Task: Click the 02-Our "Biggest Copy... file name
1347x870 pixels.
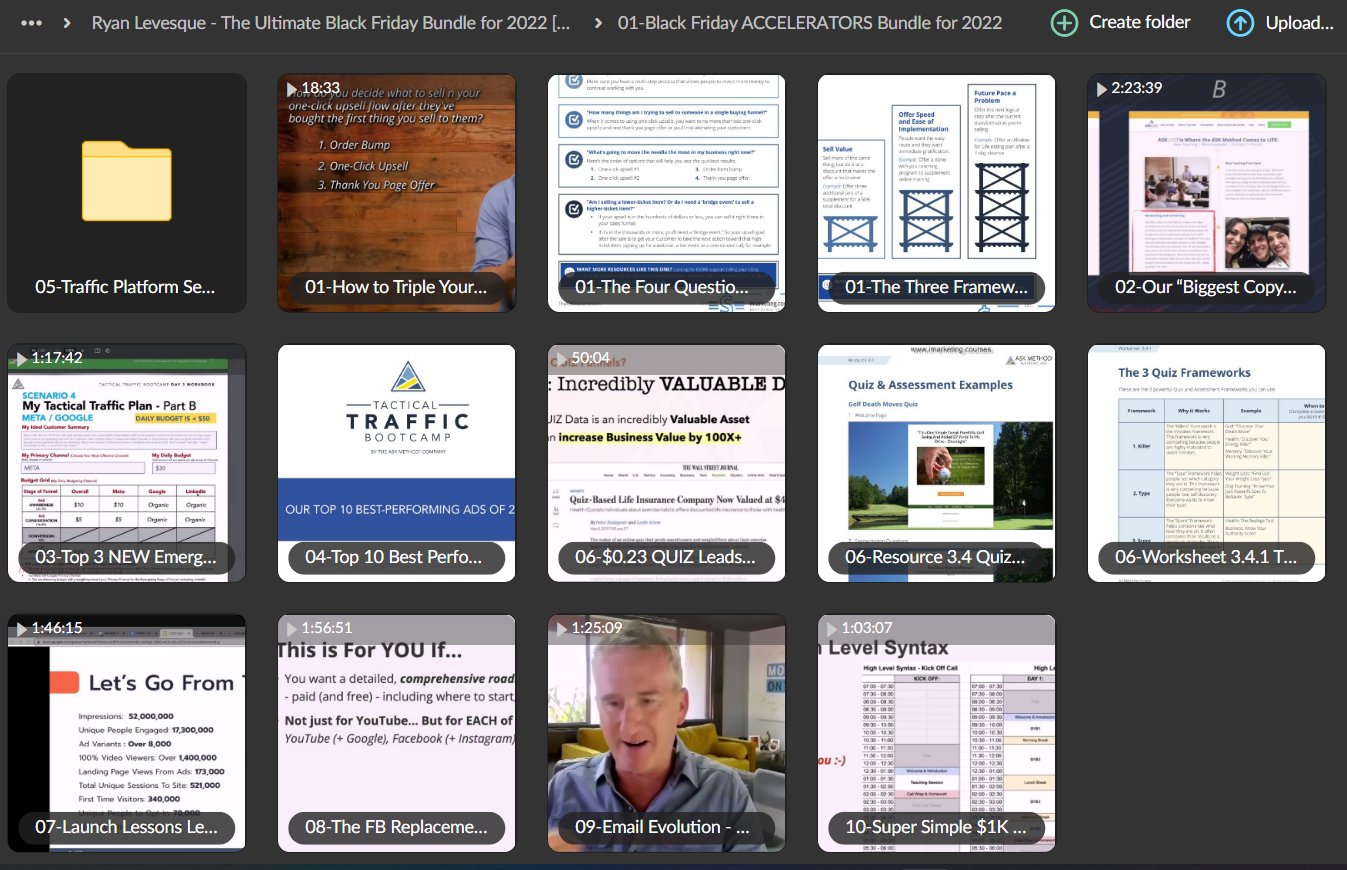Action: tap(1205, 287)
